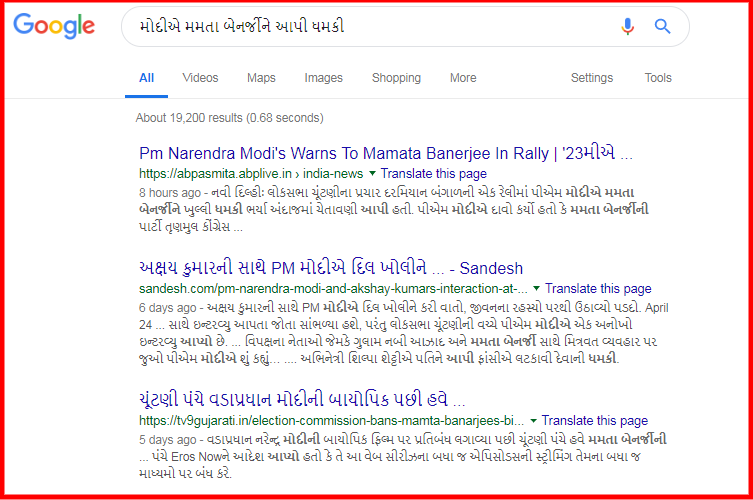Switch to the Shopping tab
Viewport: 753px width, 500px height.
tap(396, 78)
